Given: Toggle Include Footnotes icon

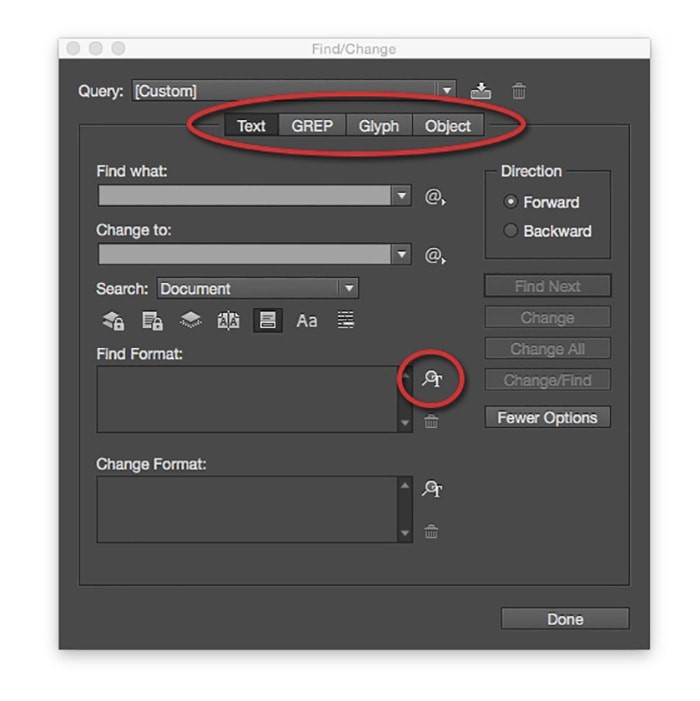Looking at the screenshot, I should (x=267, y=320).
